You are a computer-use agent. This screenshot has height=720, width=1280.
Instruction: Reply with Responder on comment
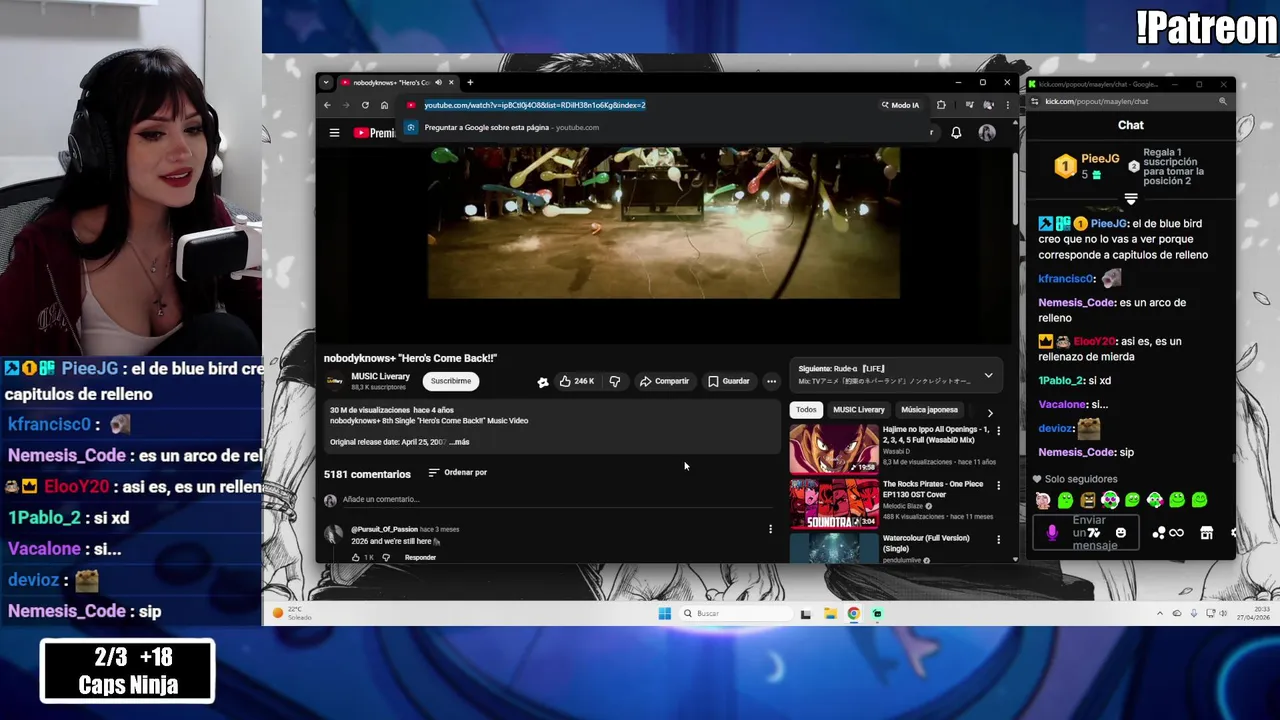click(420, 557)
